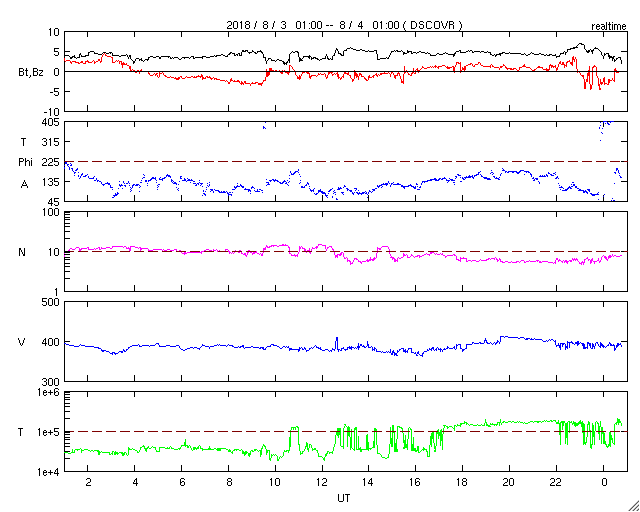
Task: Click the '300' tick on velocity panel
Action: pyautogui.click(x=51, y=382)
